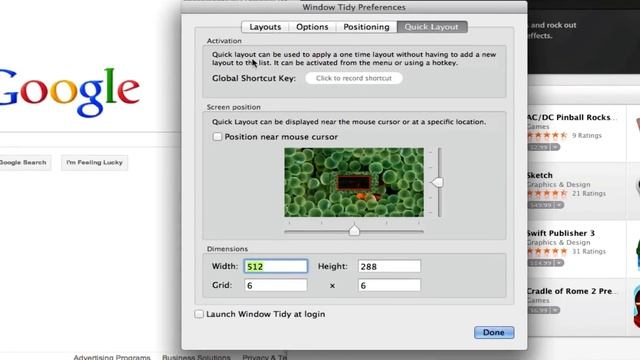Select the Quick Layout tab
Image resolution: width=640 pixels, height=360 pixels.
[x=432, y=27]
